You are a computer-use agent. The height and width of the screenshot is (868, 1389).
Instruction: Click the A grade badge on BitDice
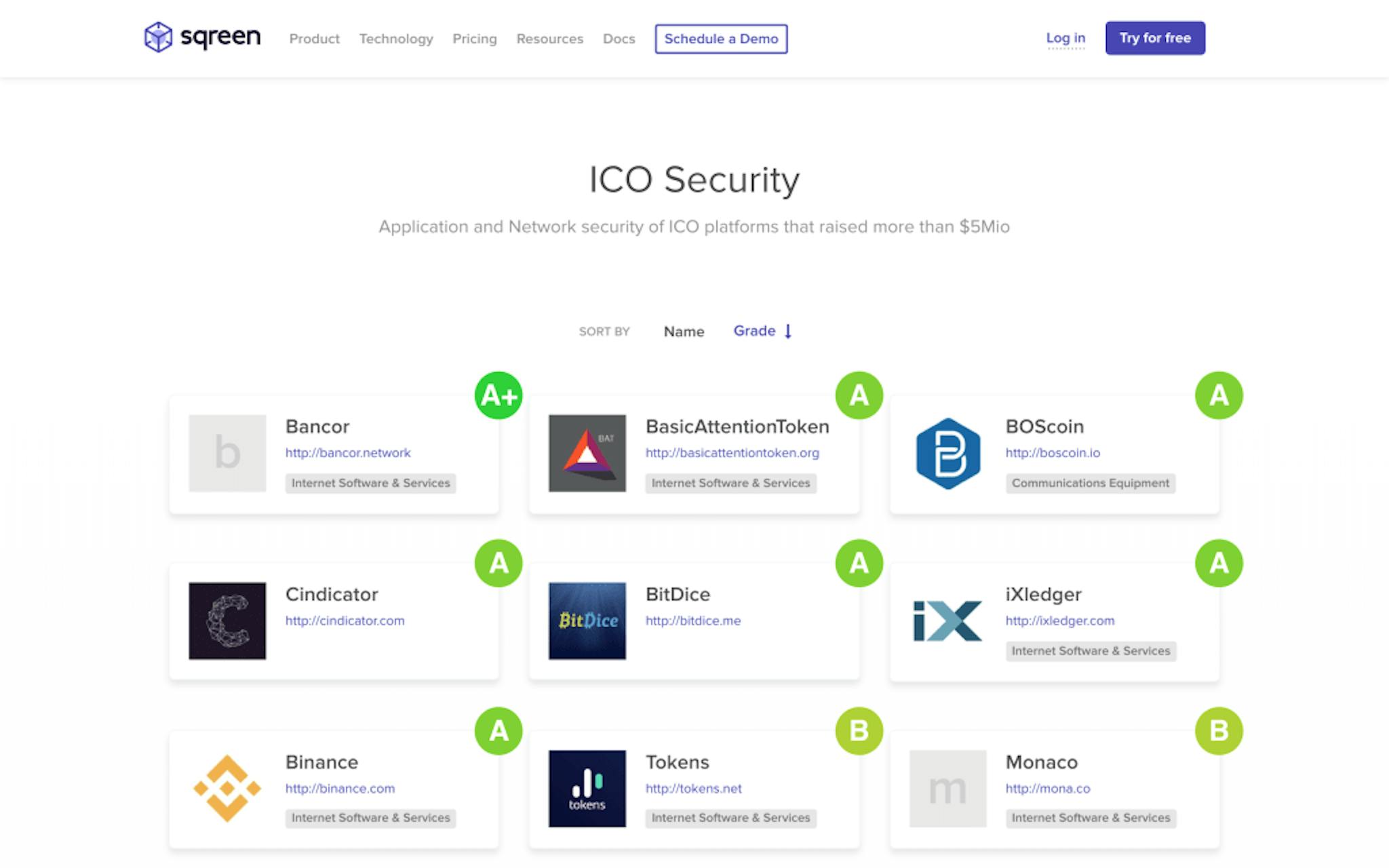coord(859,563)
